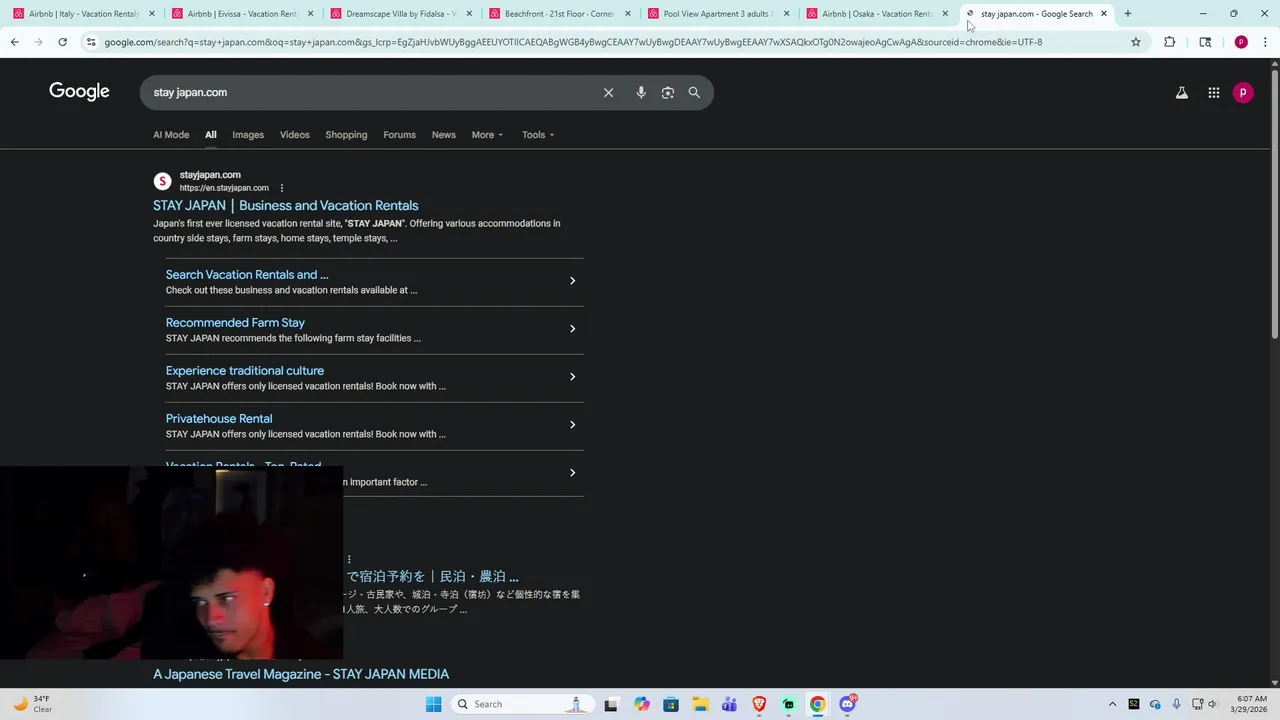Expand the Privatehouse Rental chevron

pos(572,425)
